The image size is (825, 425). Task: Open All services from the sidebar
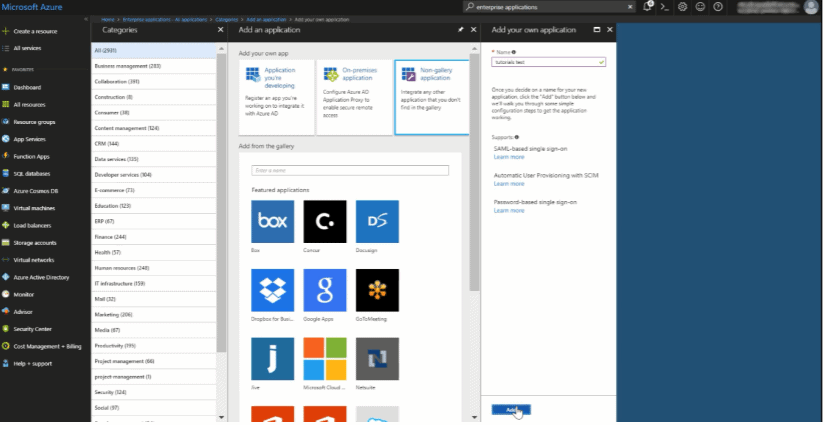(27, 48)
